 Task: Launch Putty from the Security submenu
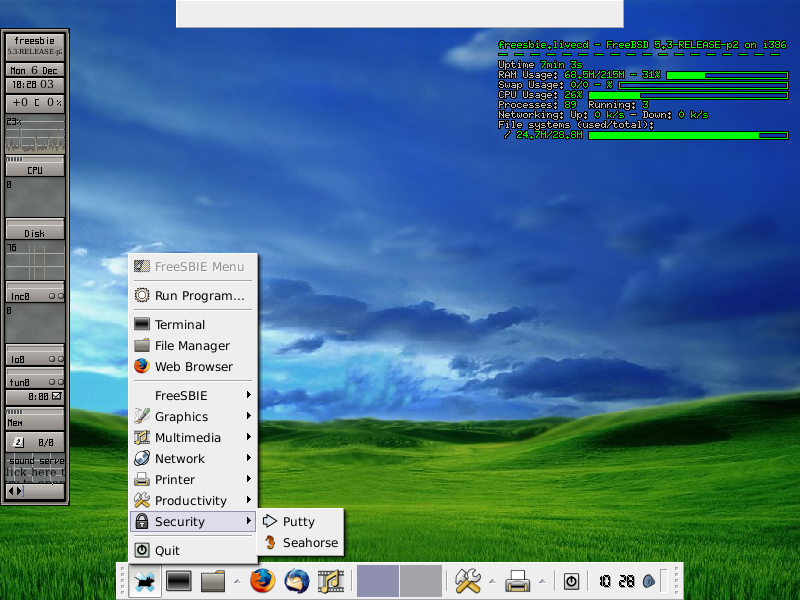[x=301, y=521]
